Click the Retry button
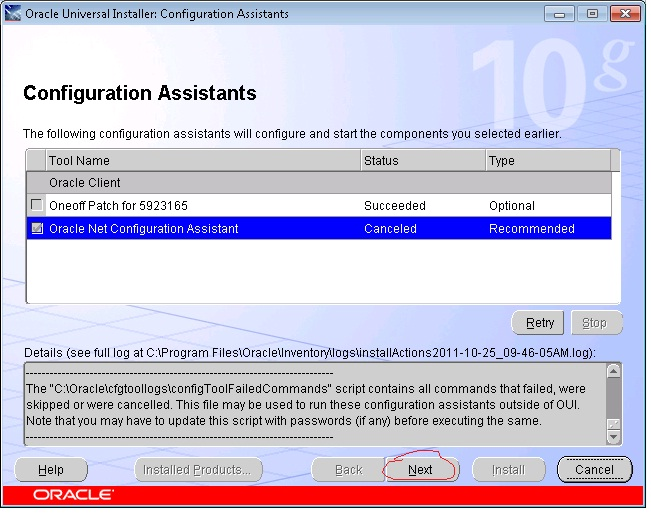Screen dimensions: 651x514 tap(538, 323)
